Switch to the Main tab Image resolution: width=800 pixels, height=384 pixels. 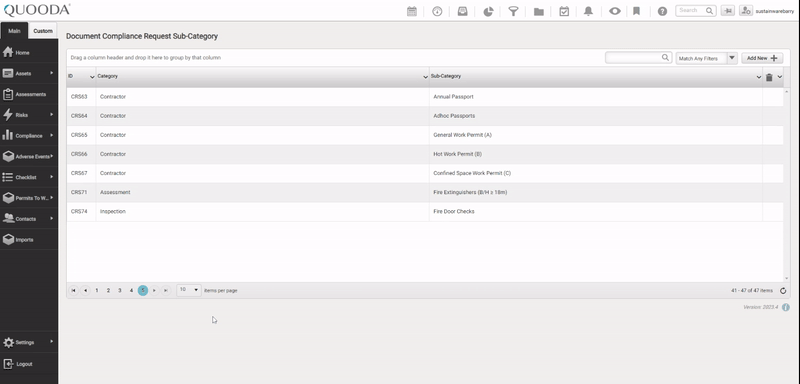click(x=14, y=31)
